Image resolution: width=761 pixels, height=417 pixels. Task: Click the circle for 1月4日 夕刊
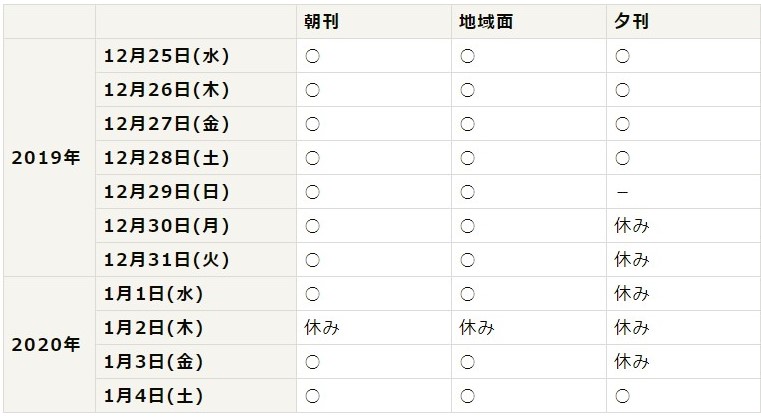pos(622,395)
